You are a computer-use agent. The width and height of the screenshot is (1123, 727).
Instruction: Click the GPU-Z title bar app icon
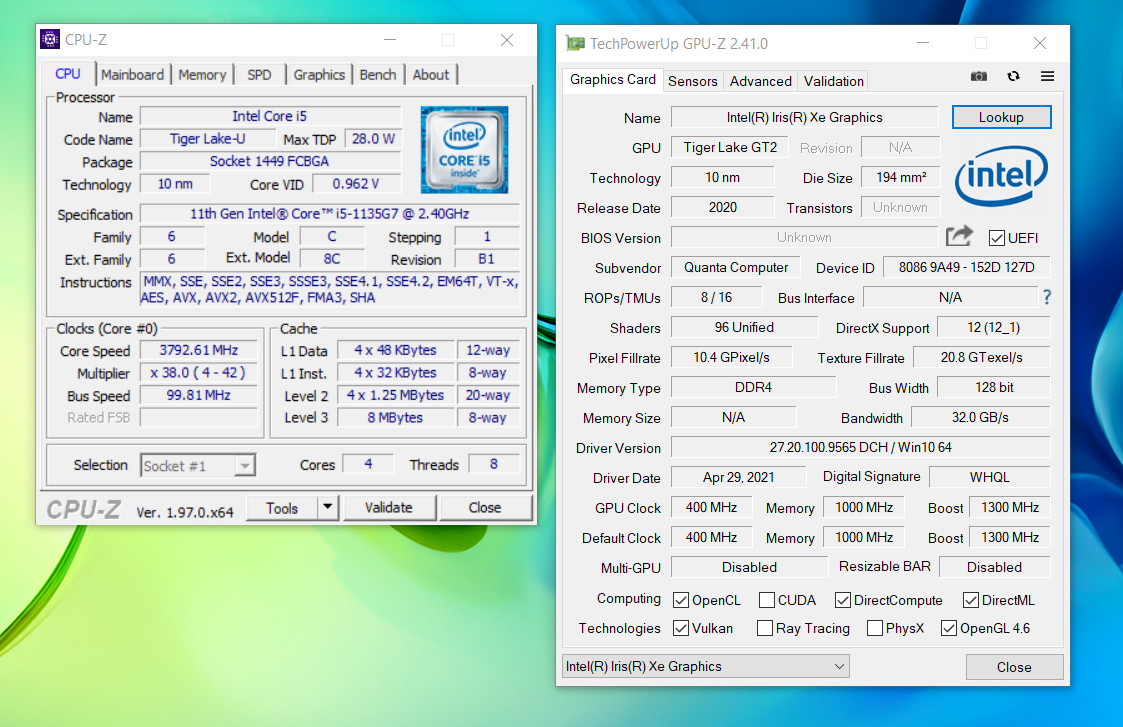[x=575, y=44]
